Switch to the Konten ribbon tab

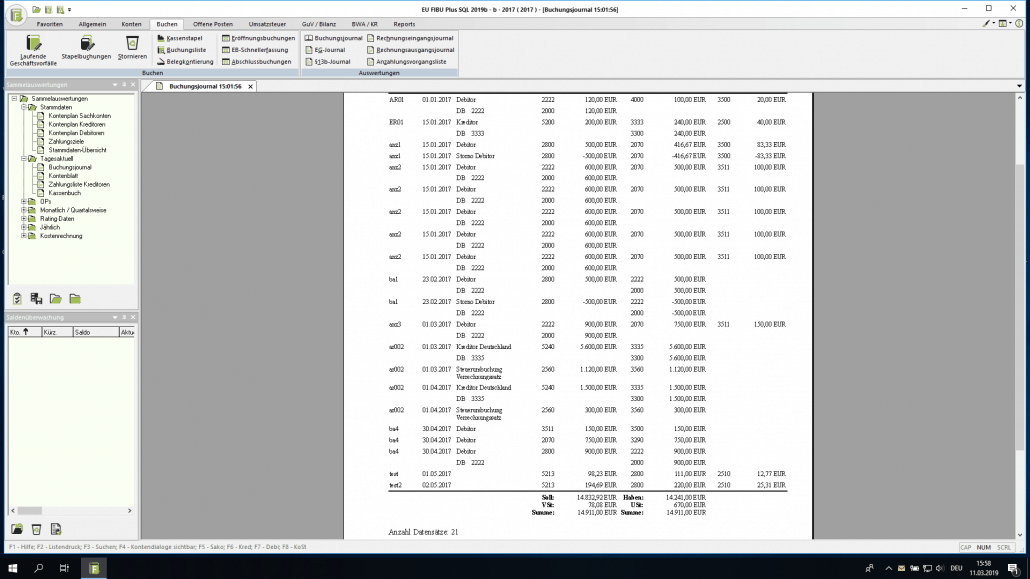(131, 24)
